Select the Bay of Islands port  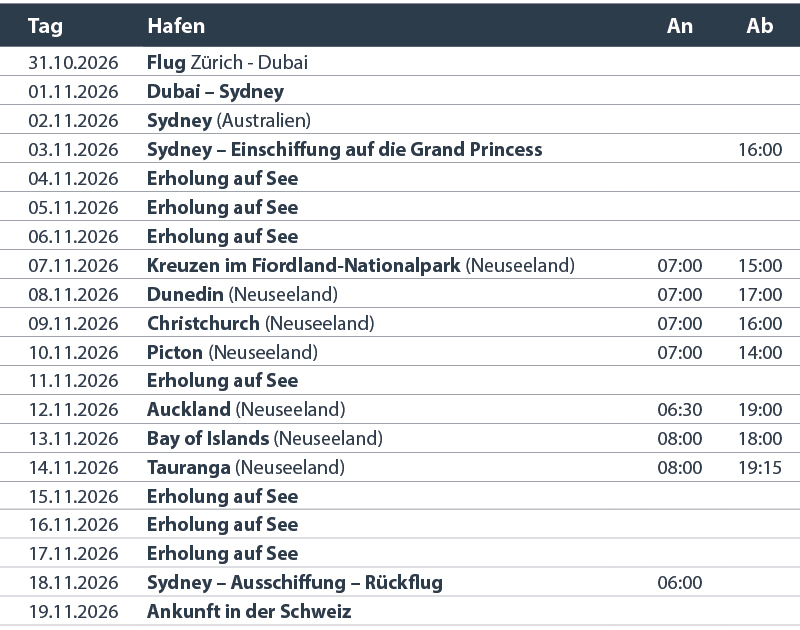(264, 438)
